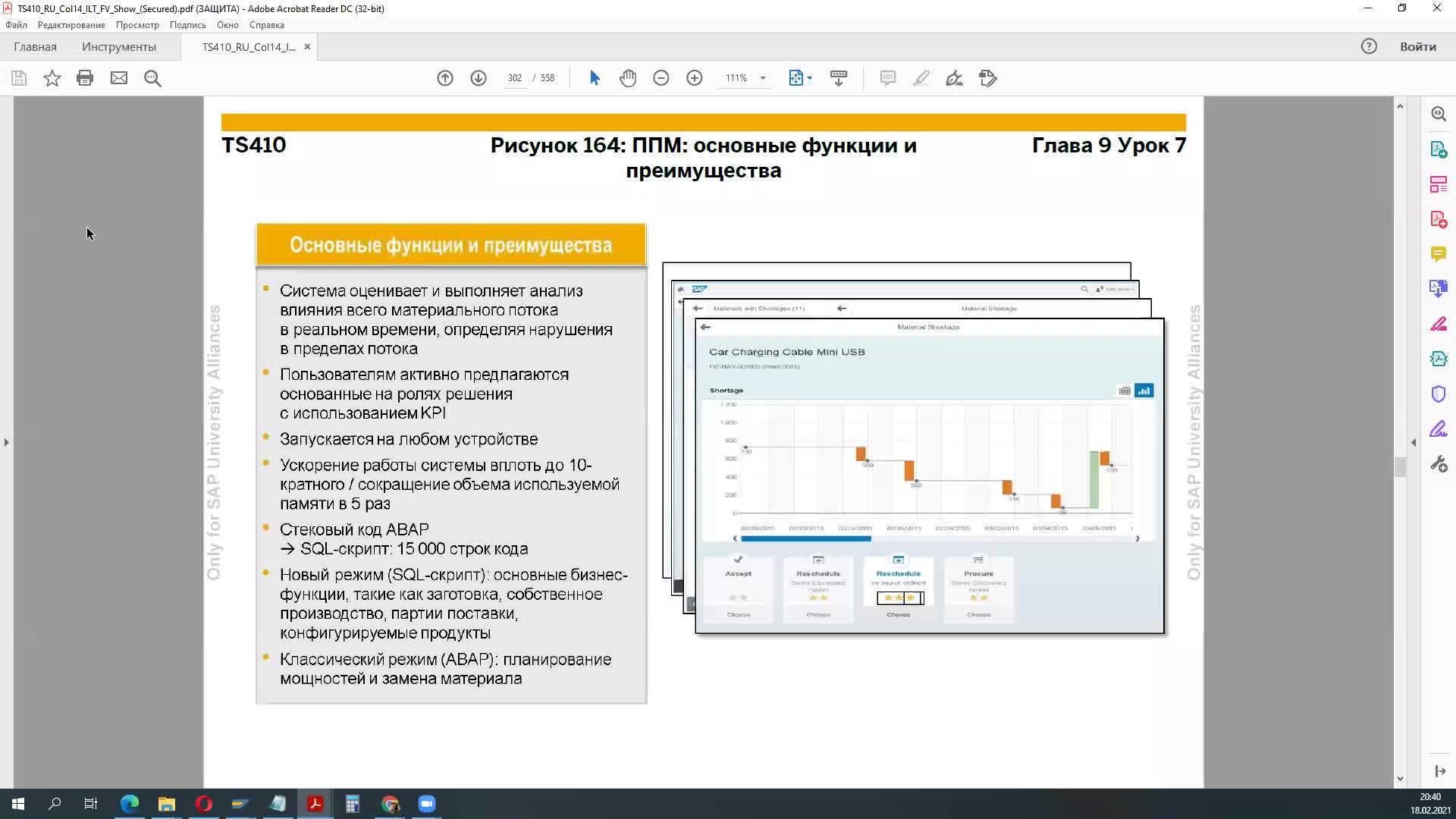Go to next page arrow
Screen dimensions: 1456x819
coord(479,78)
